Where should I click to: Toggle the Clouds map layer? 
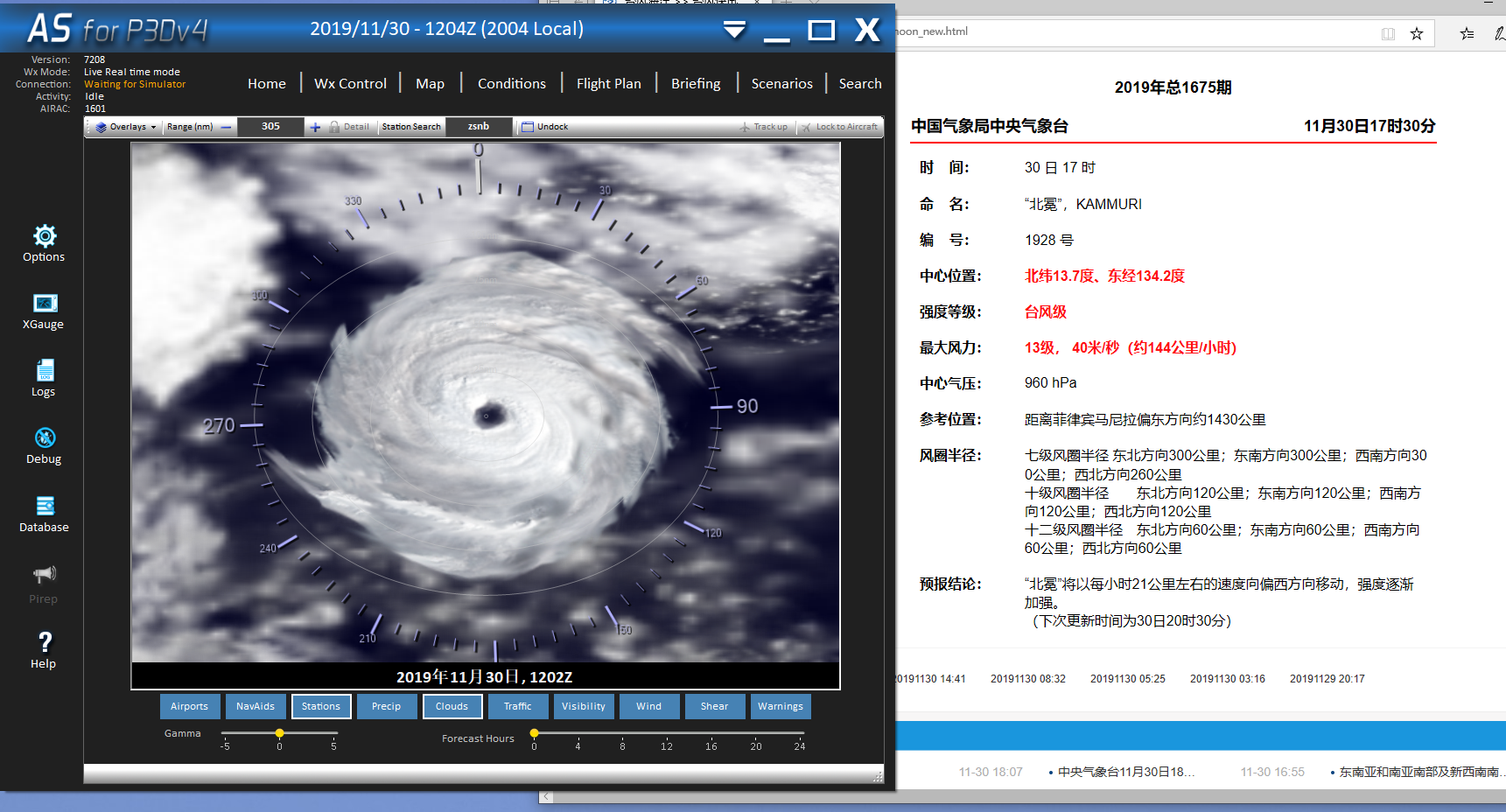click(x=452, y=706)
